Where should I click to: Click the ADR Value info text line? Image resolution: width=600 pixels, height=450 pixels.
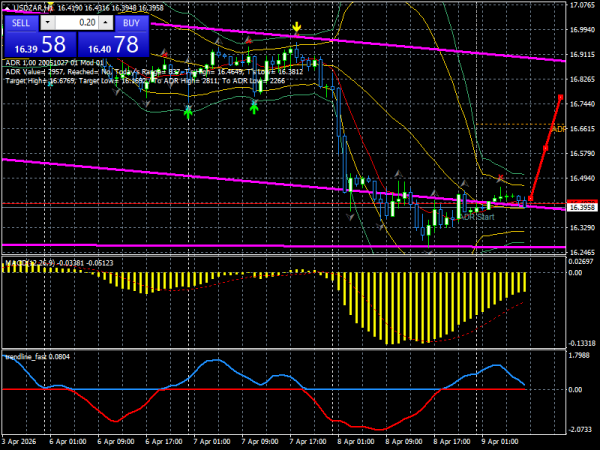click(154, 72)
